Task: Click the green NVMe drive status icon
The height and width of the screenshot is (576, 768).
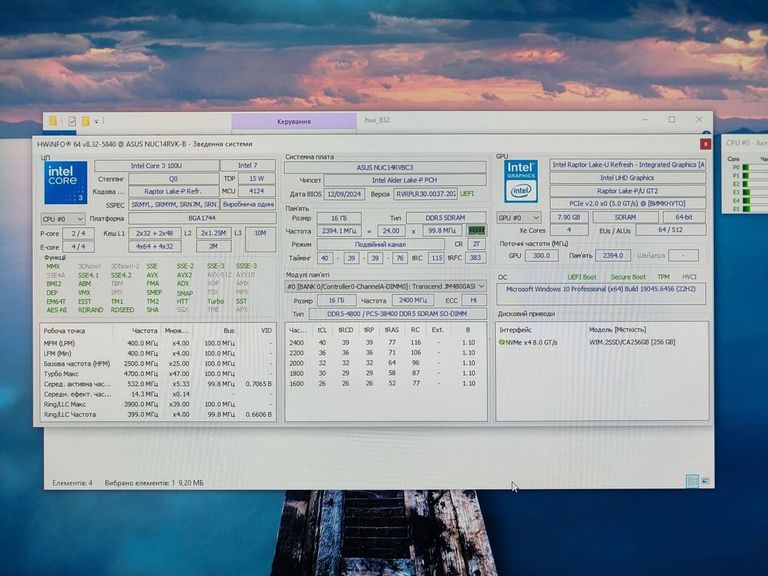Action: tap(502, 341)
